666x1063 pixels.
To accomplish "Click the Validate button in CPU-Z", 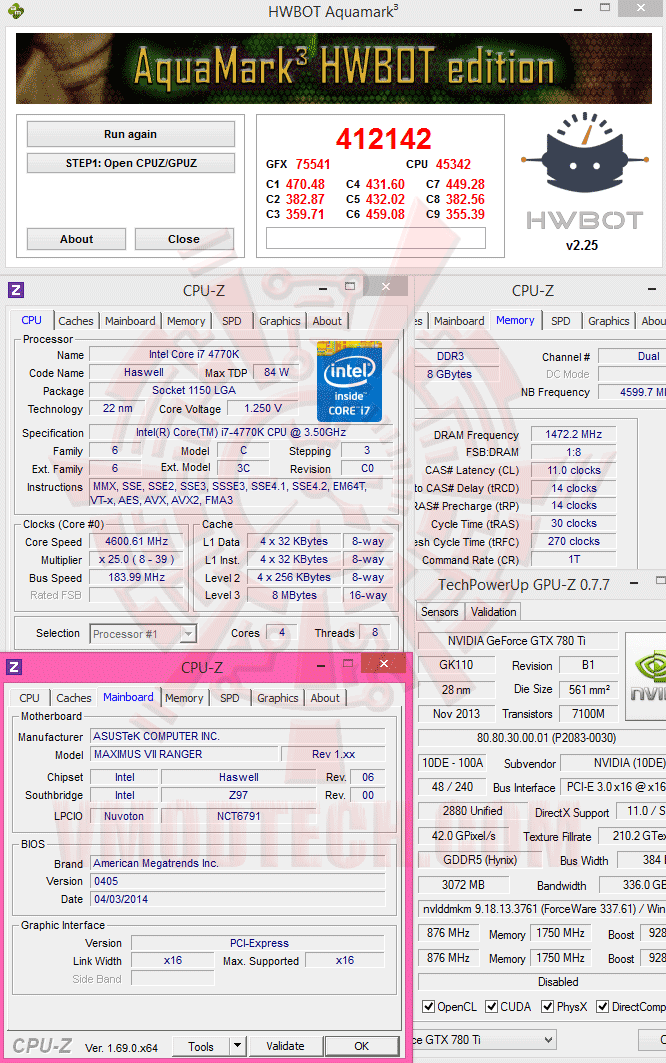I will (285, 1046).
